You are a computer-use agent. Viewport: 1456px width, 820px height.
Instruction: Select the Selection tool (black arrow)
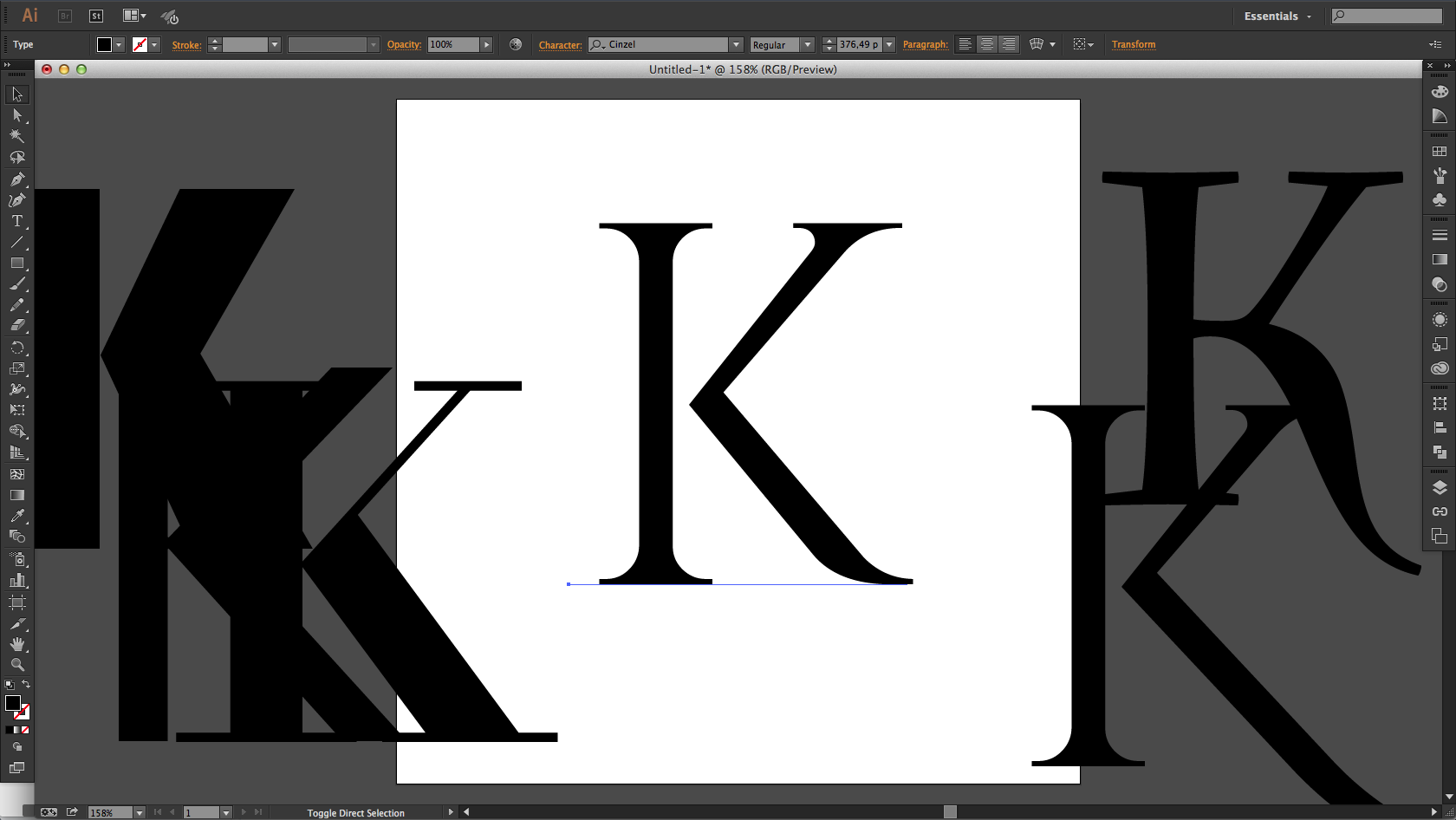click(17, 94)
